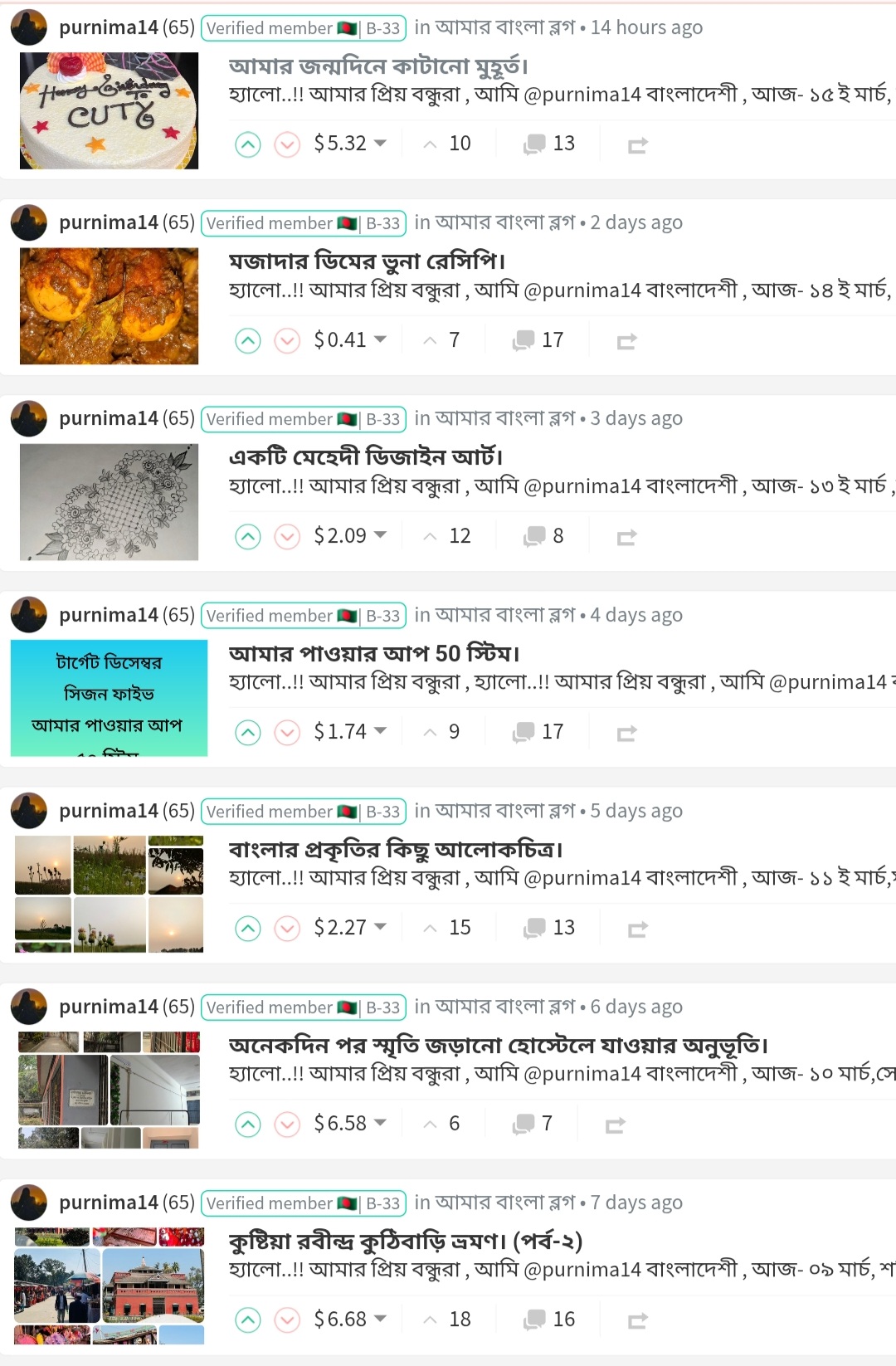Upvote the birthday cake post
896x1366 pixels.
[x=248, y=144]
